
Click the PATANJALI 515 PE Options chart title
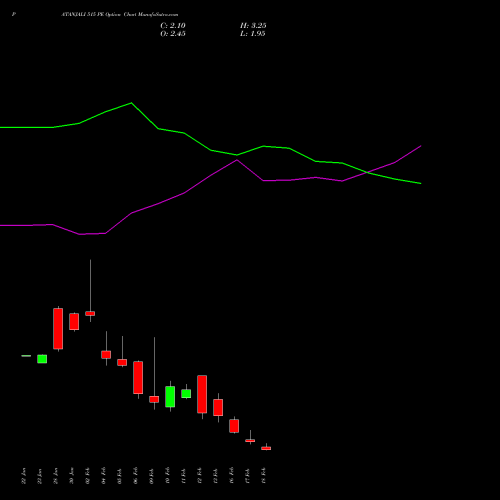[x=119, y=15]
